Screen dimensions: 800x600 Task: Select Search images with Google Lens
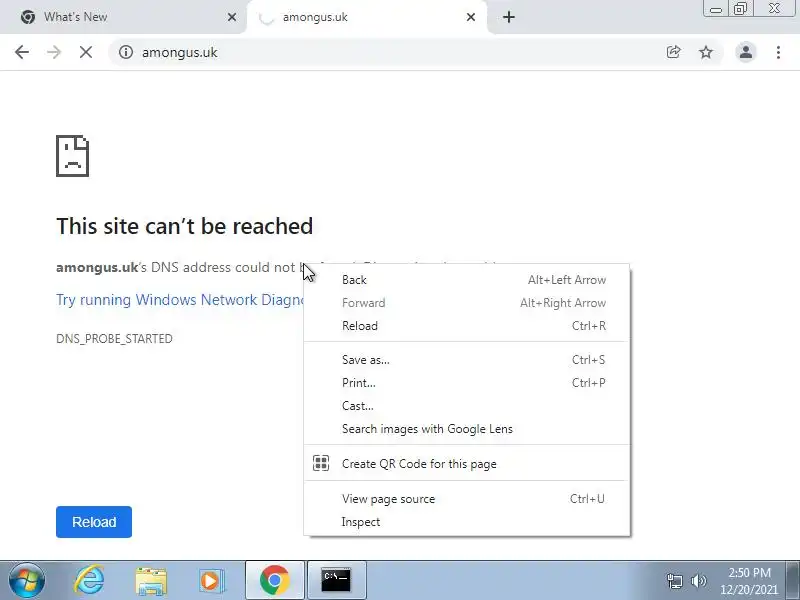pos(467,429)
